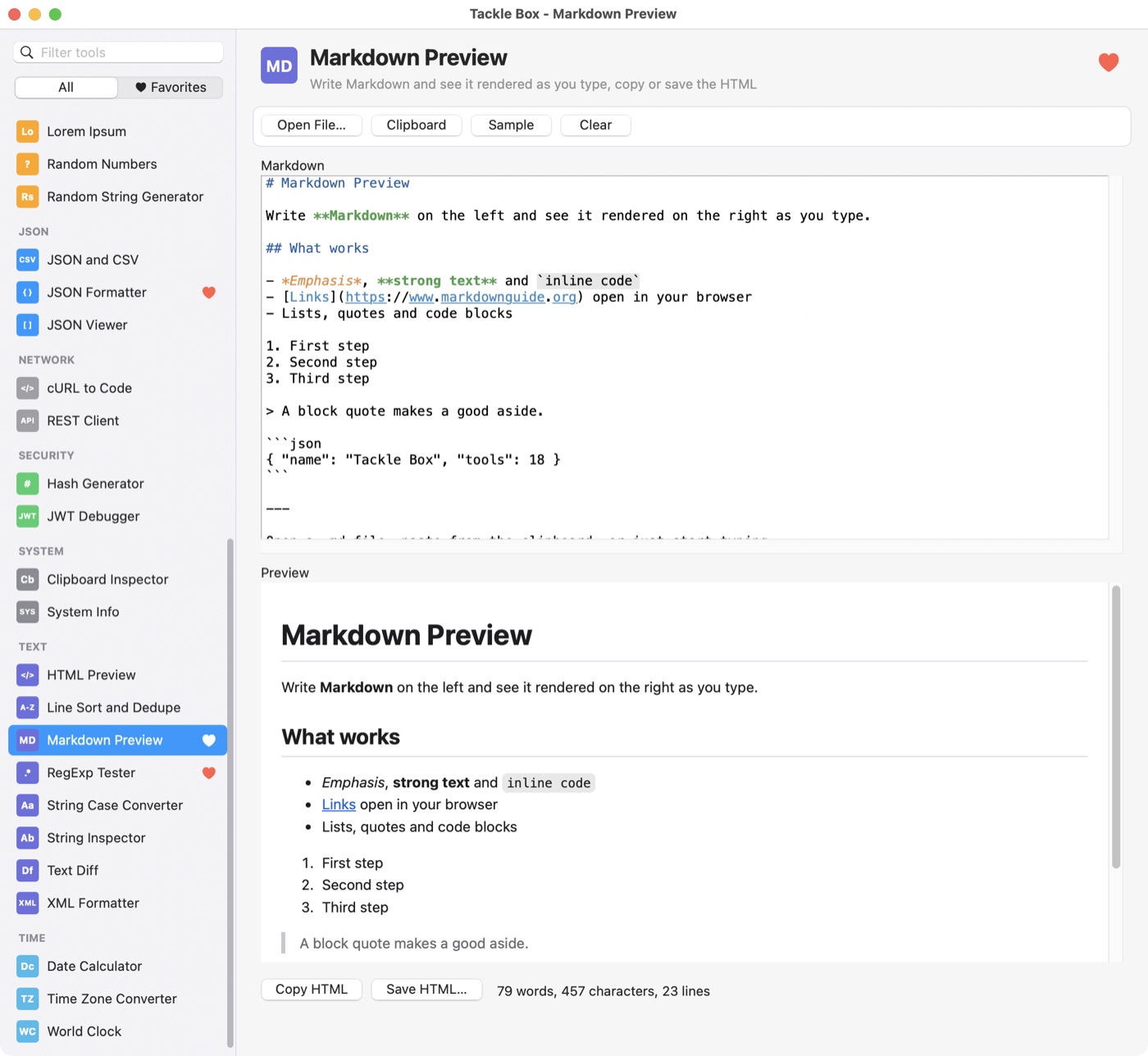
Task: Click "Second step" in the preview list
Action: (x=362, y=885)
